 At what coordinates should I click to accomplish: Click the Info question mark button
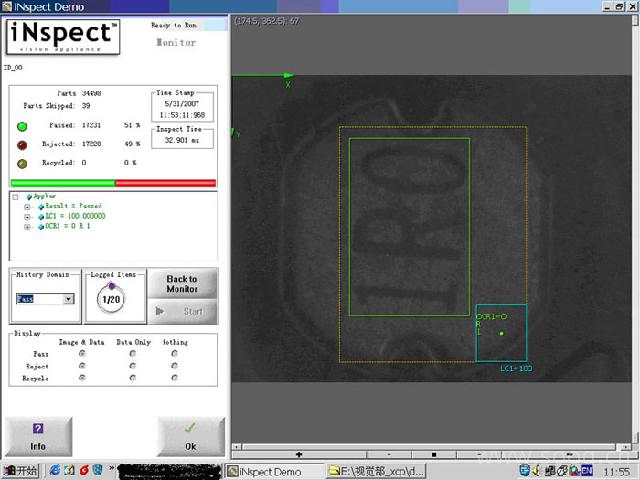(x=38, y=435)
